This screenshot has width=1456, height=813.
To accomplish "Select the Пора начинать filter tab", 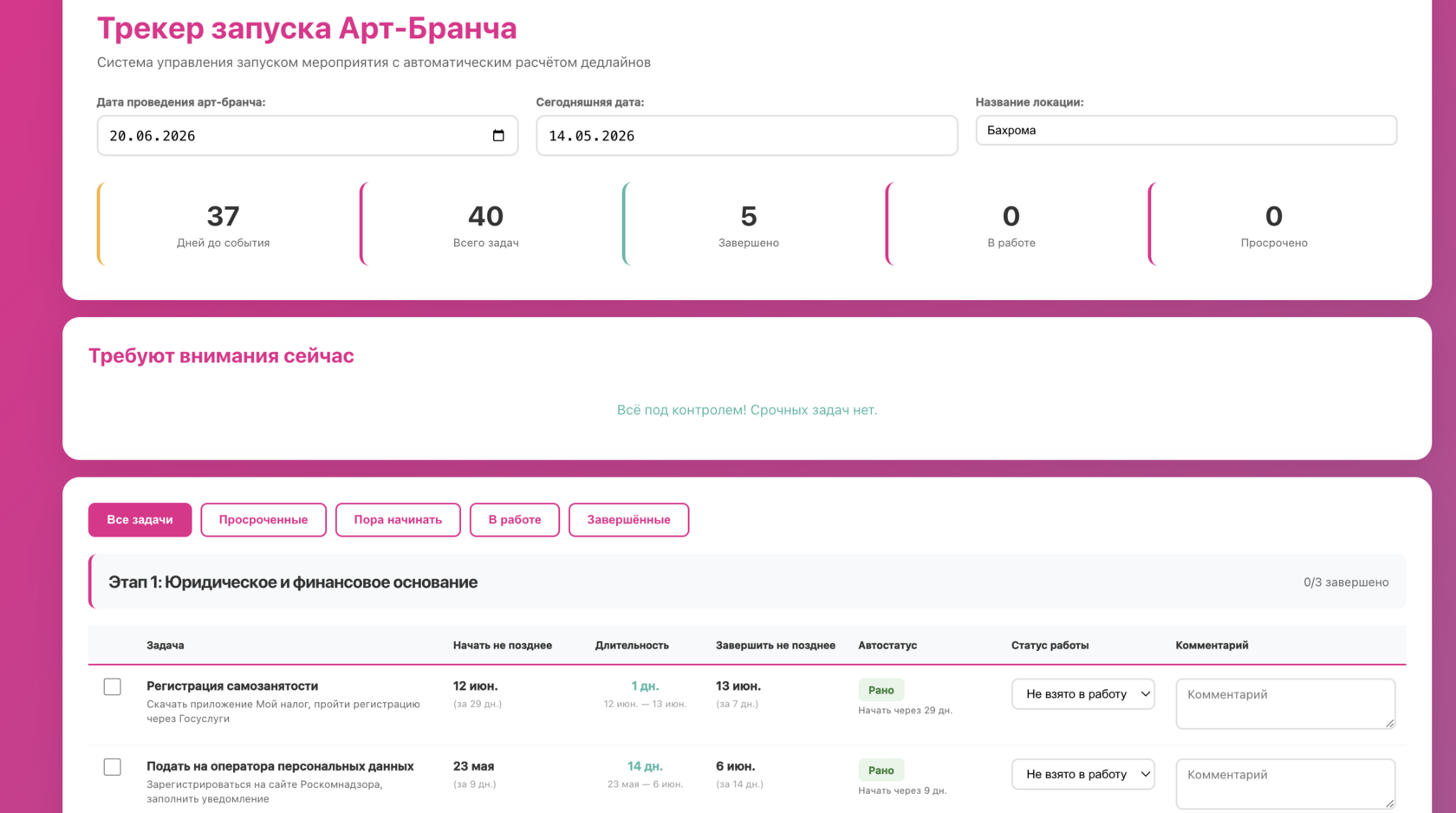I will pyautogui.click(x=398, y=520).
